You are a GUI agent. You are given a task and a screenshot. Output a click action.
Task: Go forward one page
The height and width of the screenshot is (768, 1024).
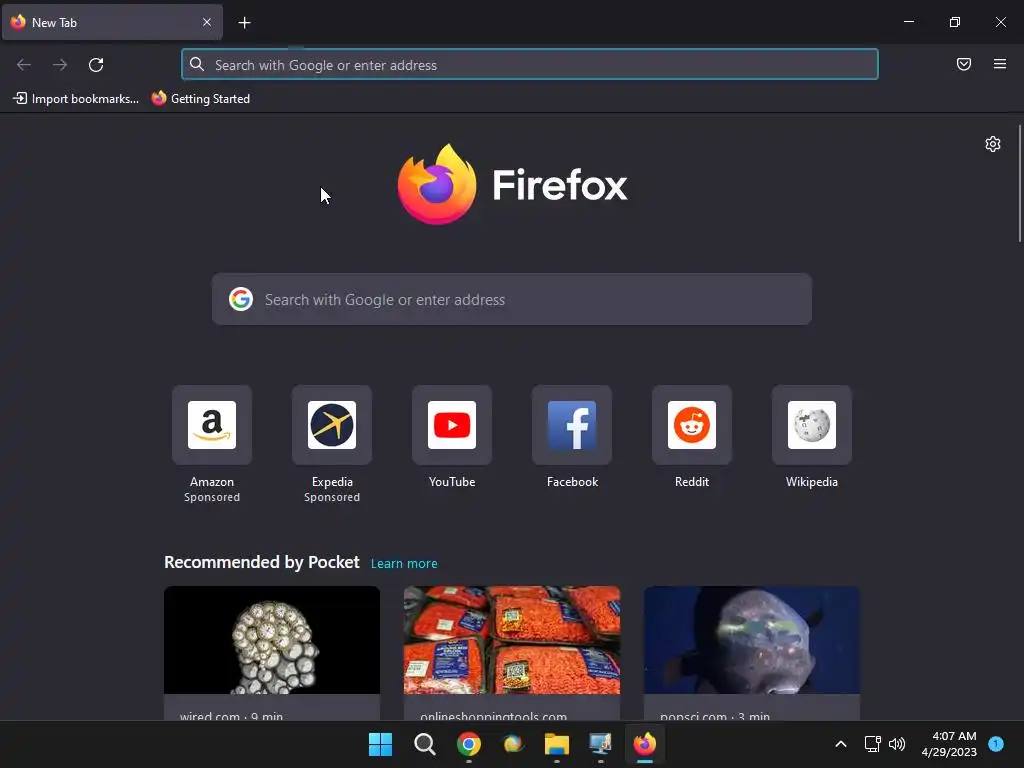click(x=60, y=65)
